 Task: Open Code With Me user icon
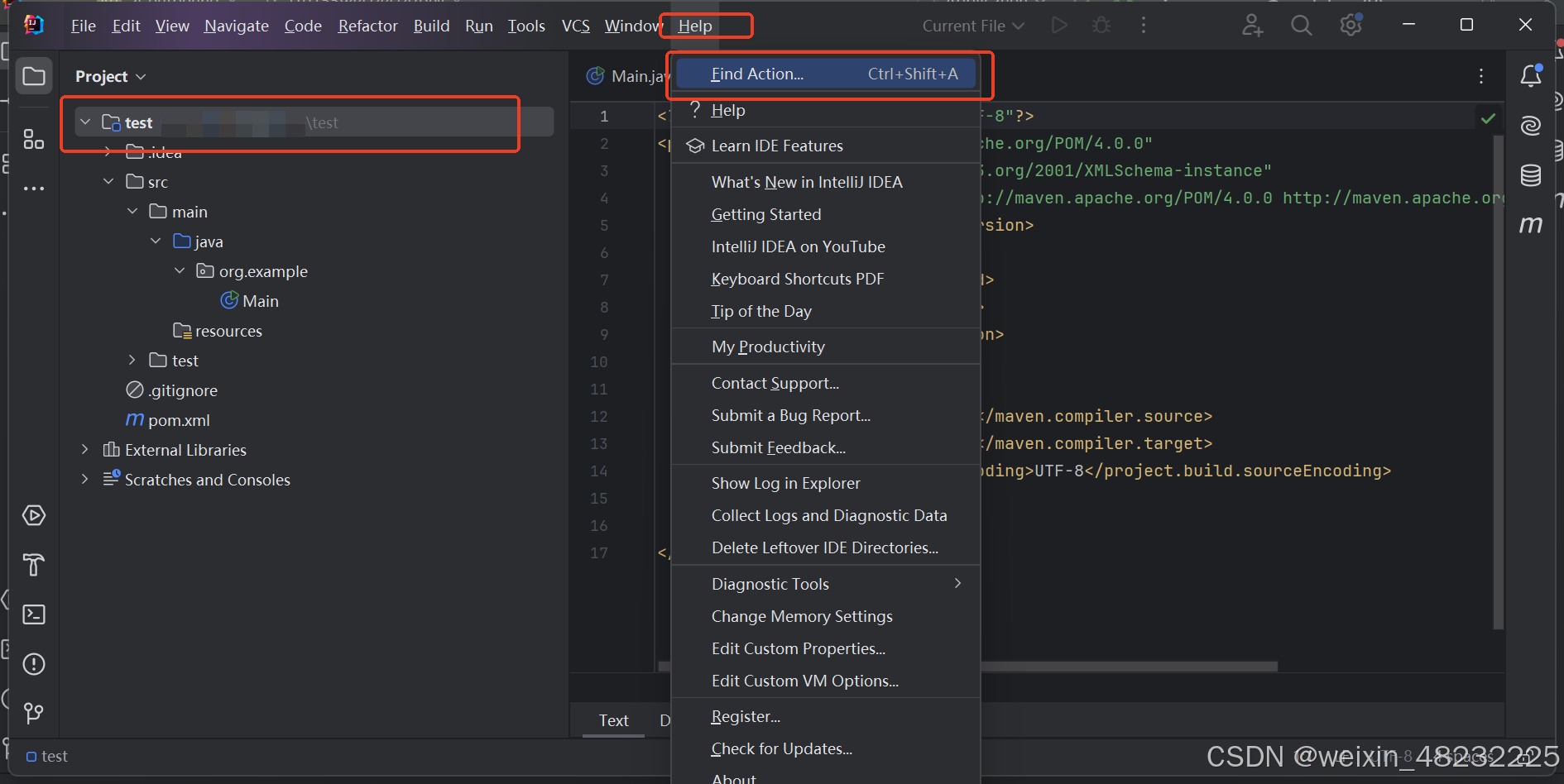(x=1252, y=26)
